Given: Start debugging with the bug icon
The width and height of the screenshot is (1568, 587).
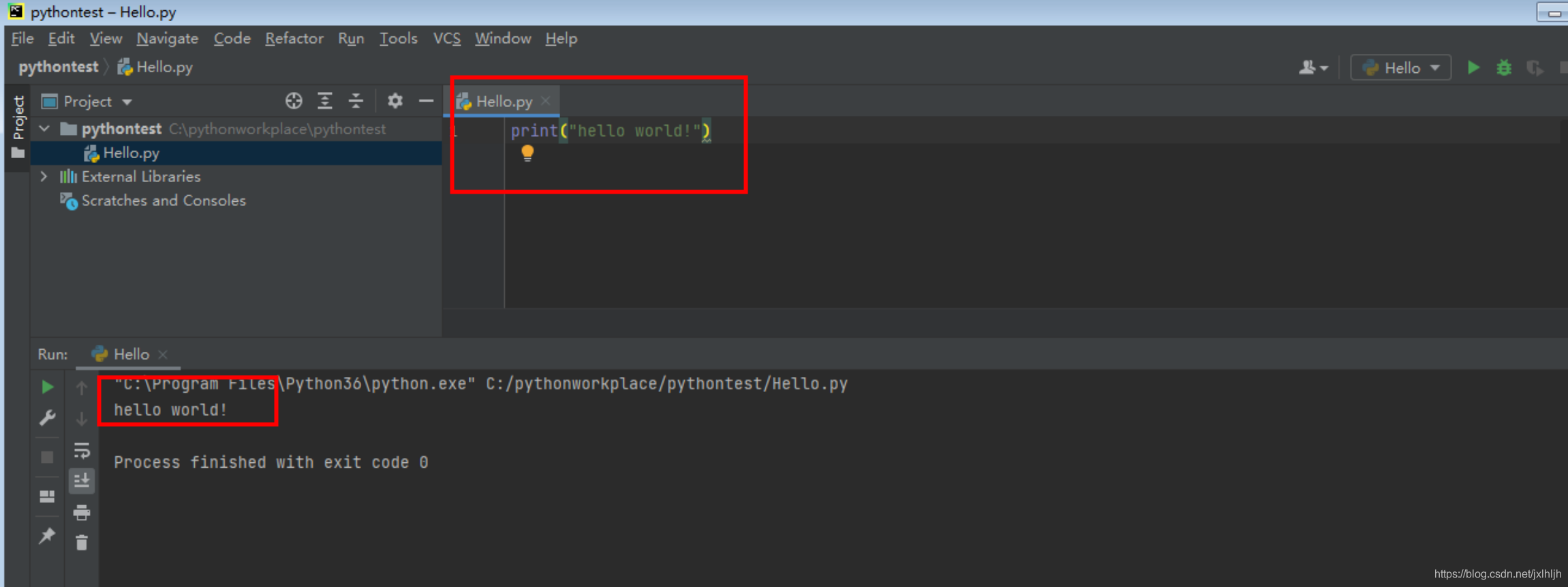Looking at the screenshot, I should tap(1504, 67).
